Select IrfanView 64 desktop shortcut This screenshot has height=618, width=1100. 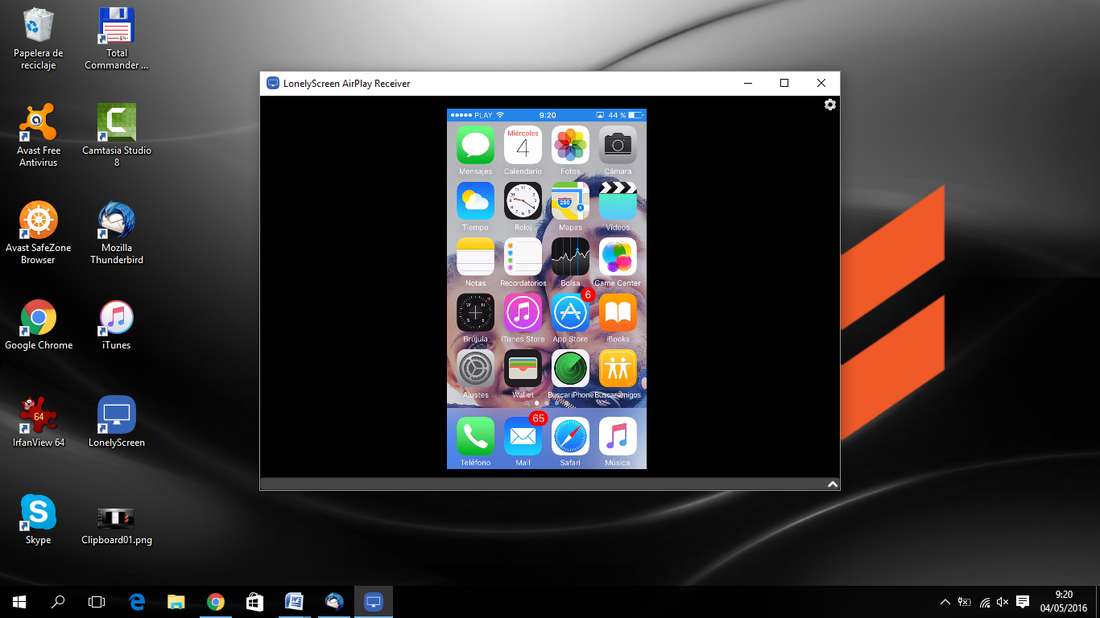(x=38, y=423)
